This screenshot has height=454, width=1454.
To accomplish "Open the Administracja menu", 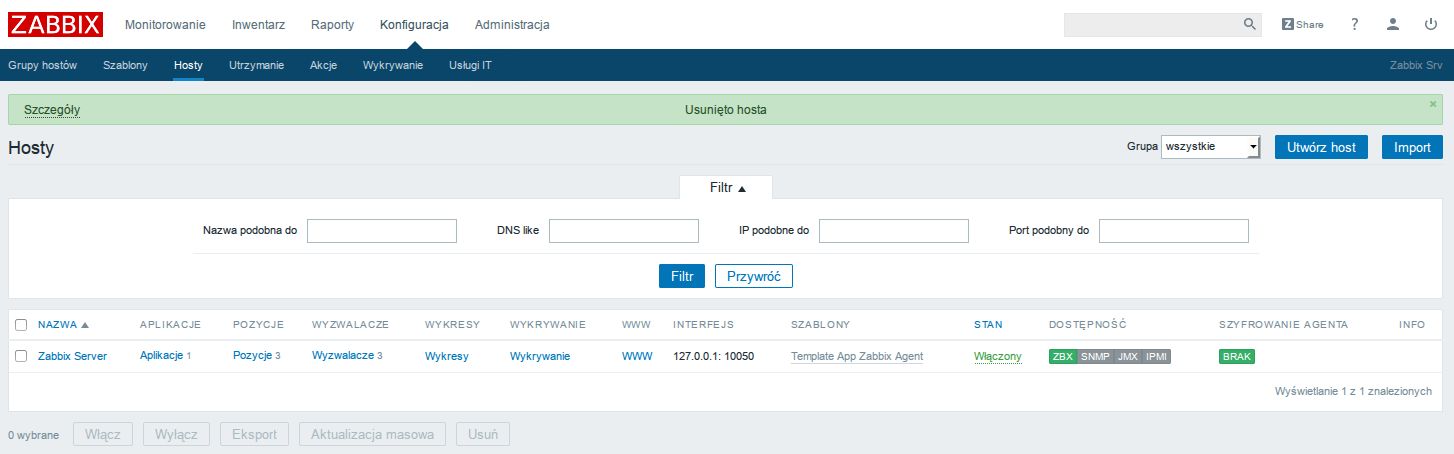I will coord(512,24).
